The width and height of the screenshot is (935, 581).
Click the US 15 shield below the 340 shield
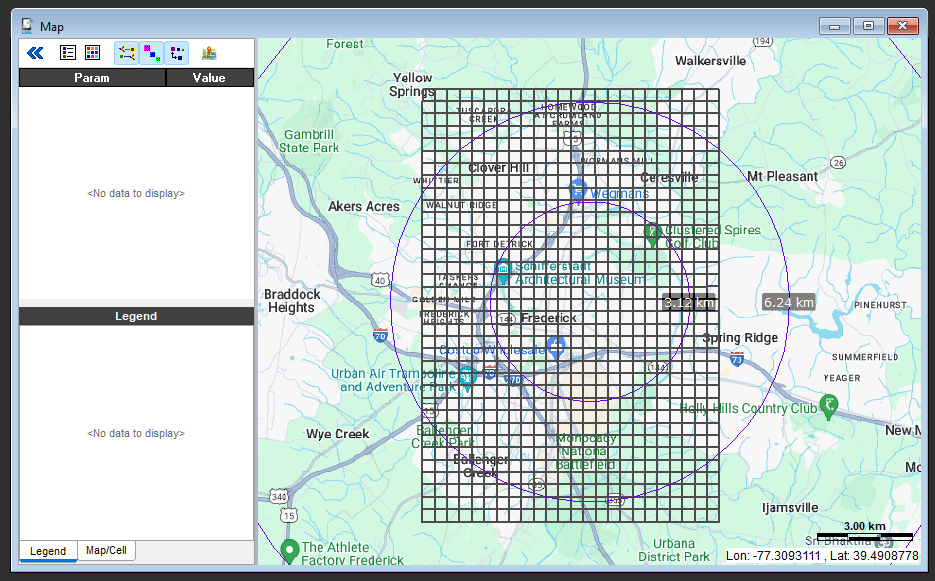point(289,515)
